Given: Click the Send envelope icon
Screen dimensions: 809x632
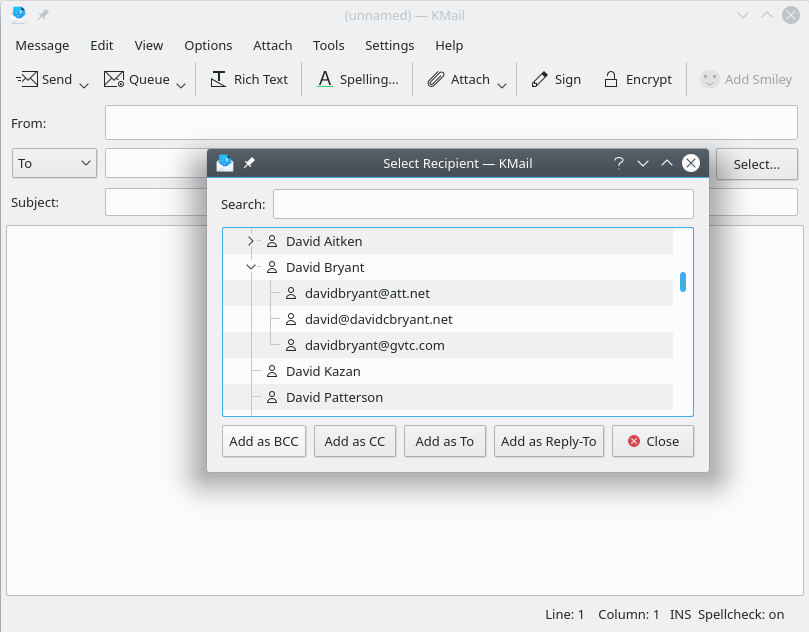Looking at the screenshot, I should pos(27,80).
